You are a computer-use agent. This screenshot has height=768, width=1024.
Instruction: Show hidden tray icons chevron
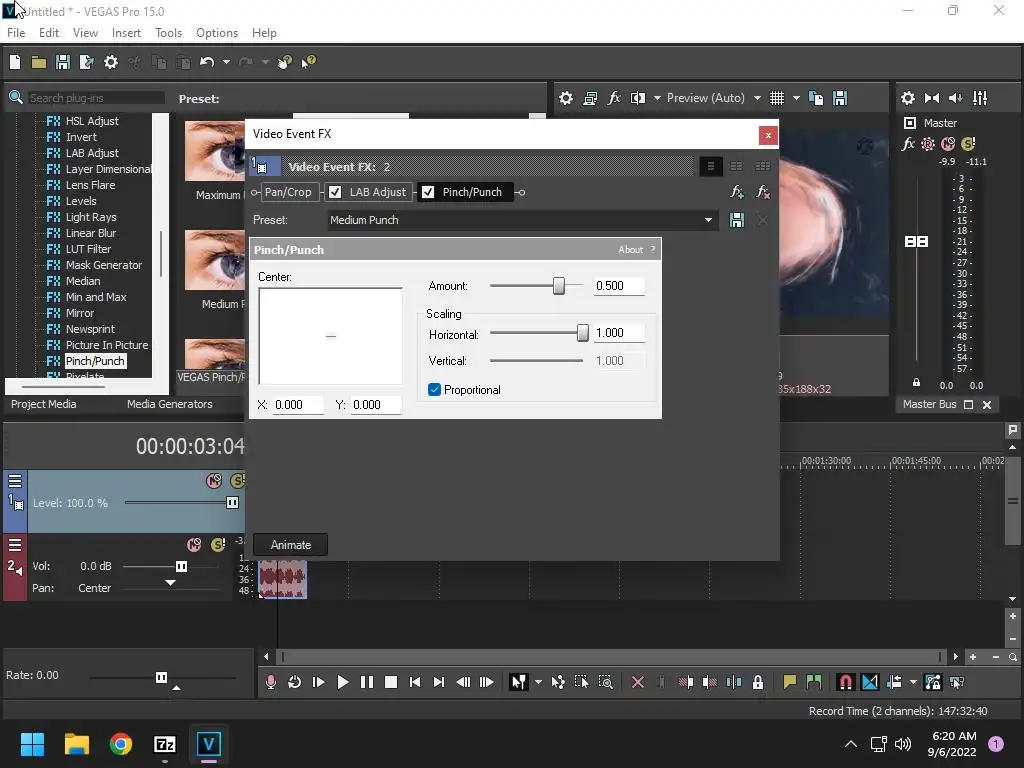[851, 744]
